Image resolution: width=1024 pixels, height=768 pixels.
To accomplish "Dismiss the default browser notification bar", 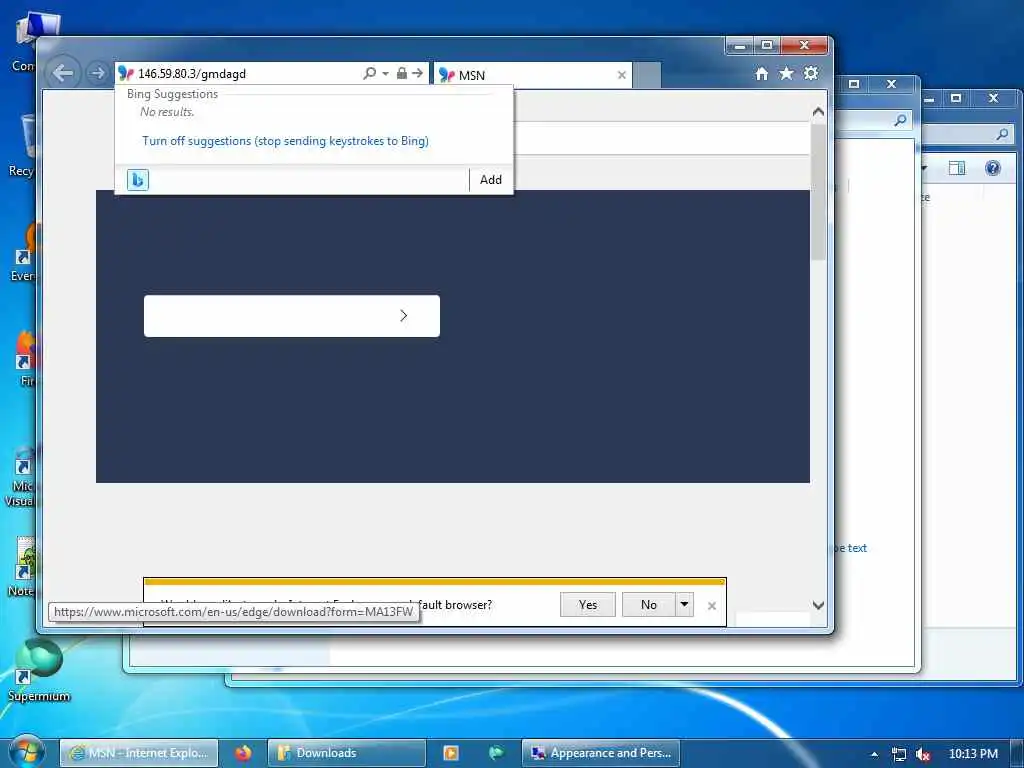I will click(712, 606).
